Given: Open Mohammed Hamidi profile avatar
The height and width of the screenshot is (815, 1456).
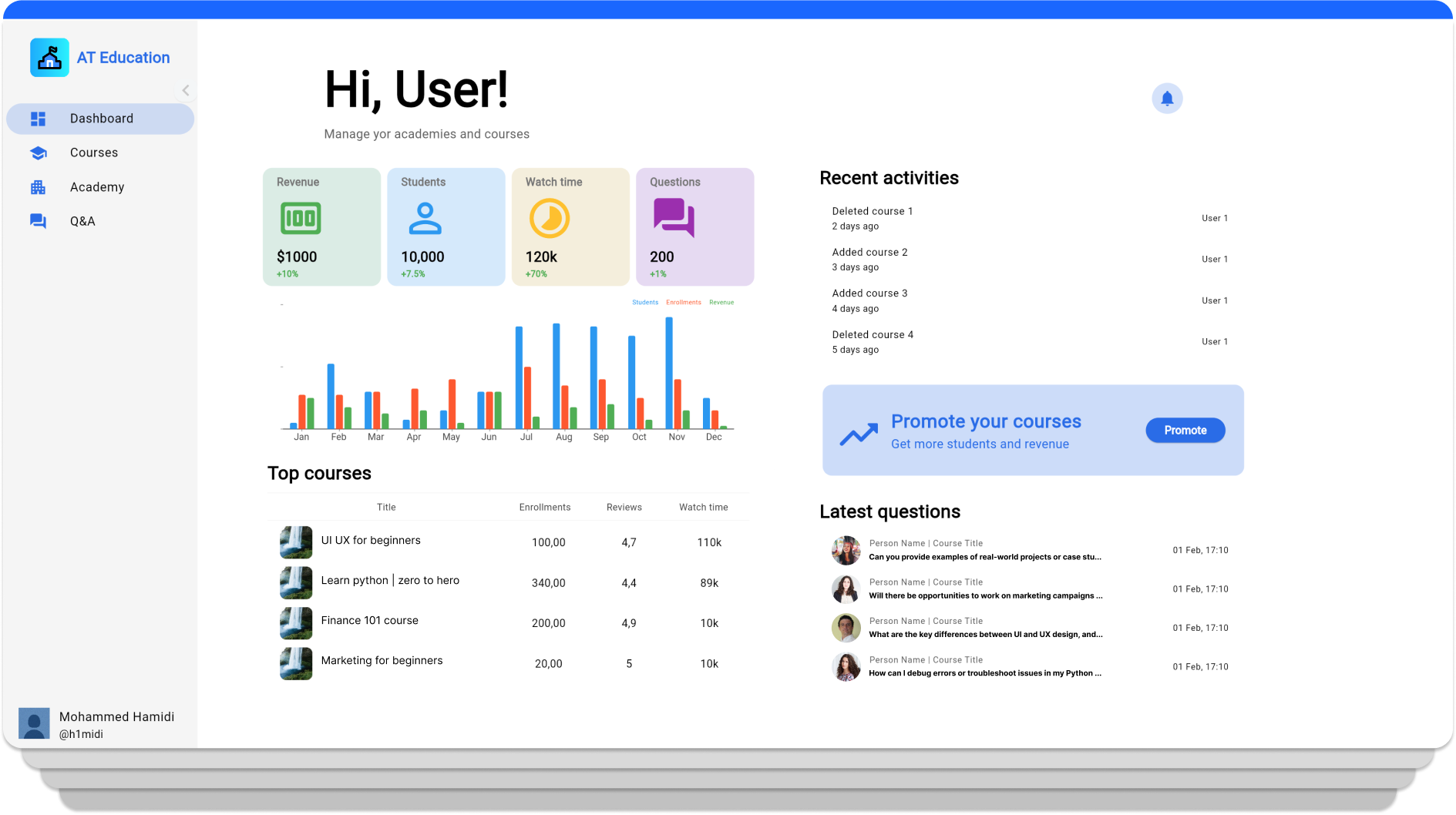Looking at the screenshot, I should (34, 723).
